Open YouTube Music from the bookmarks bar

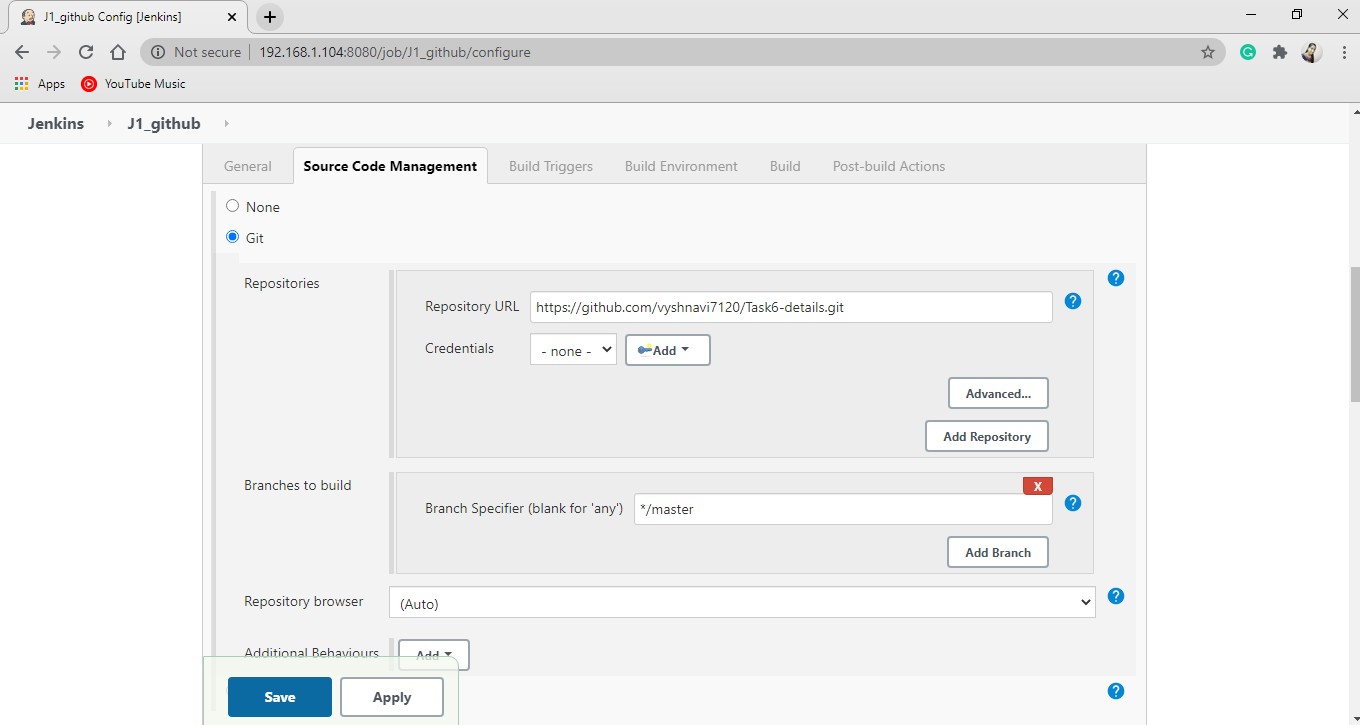[132, 84]
